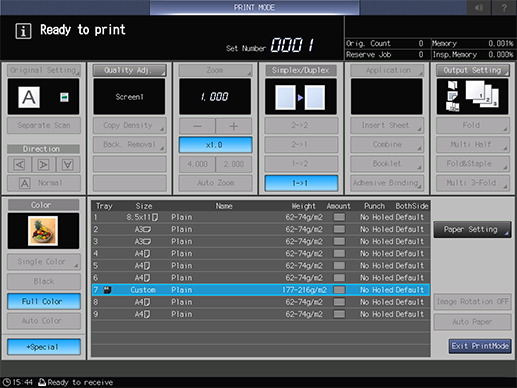Open Original Setting menu
The width and height of the screenshot is (517, 388).
pyautogui.click(x=44, y=70)
